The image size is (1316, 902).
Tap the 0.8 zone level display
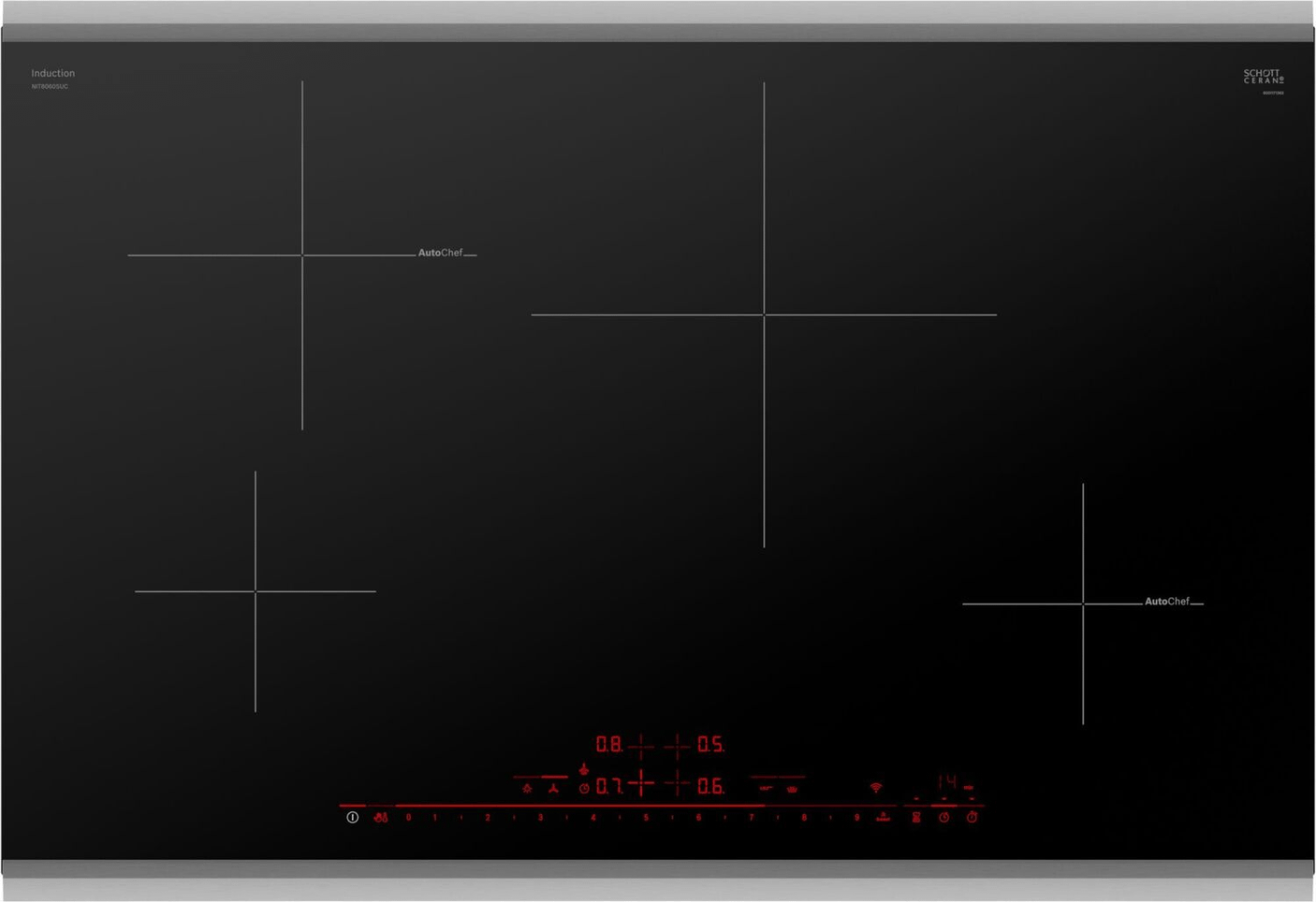coord(609,745)
